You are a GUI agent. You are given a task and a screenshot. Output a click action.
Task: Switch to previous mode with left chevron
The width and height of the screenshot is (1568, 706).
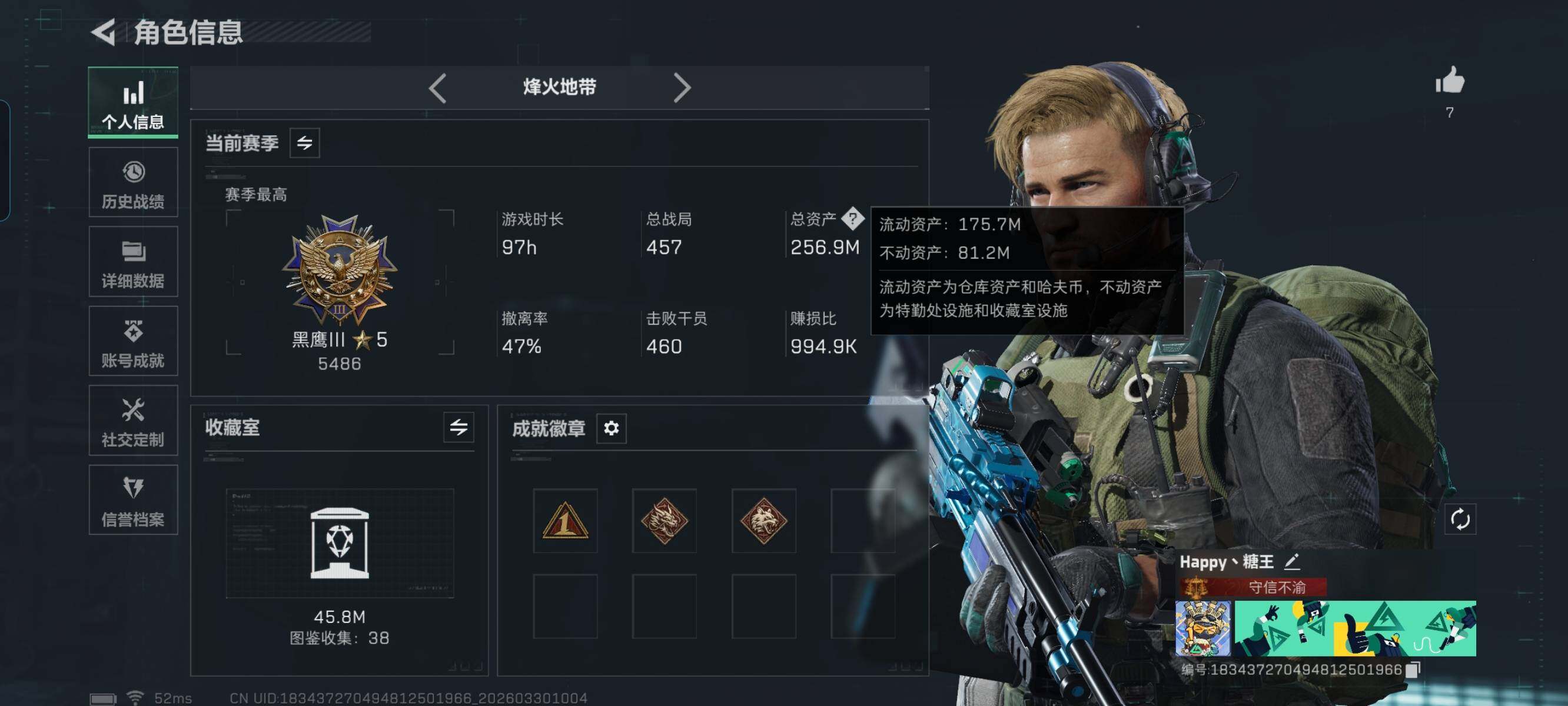point(437,88)
